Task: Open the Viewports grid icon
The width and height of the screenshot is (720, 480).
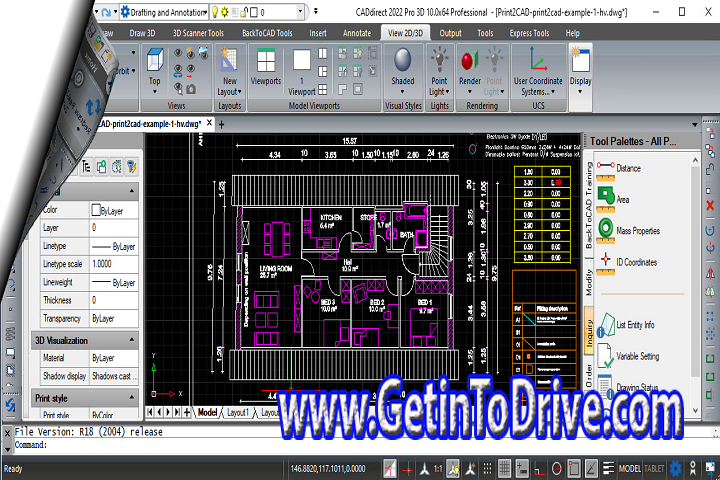Action: [266, 60]
